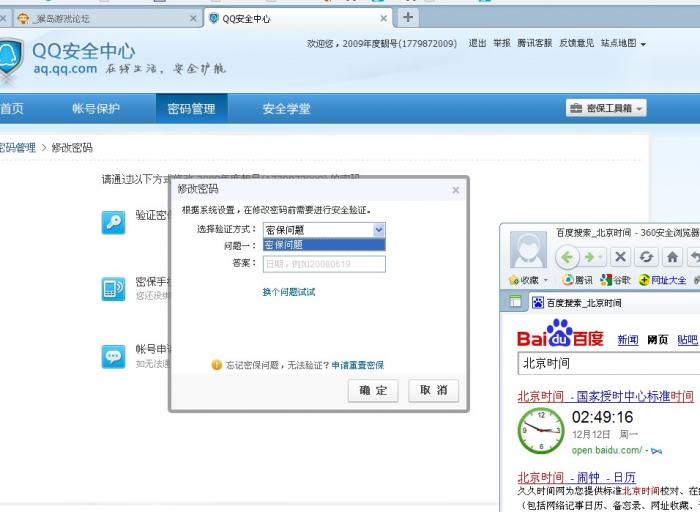Click 密码管理 breadcrumb link

(x=17, y=148)
